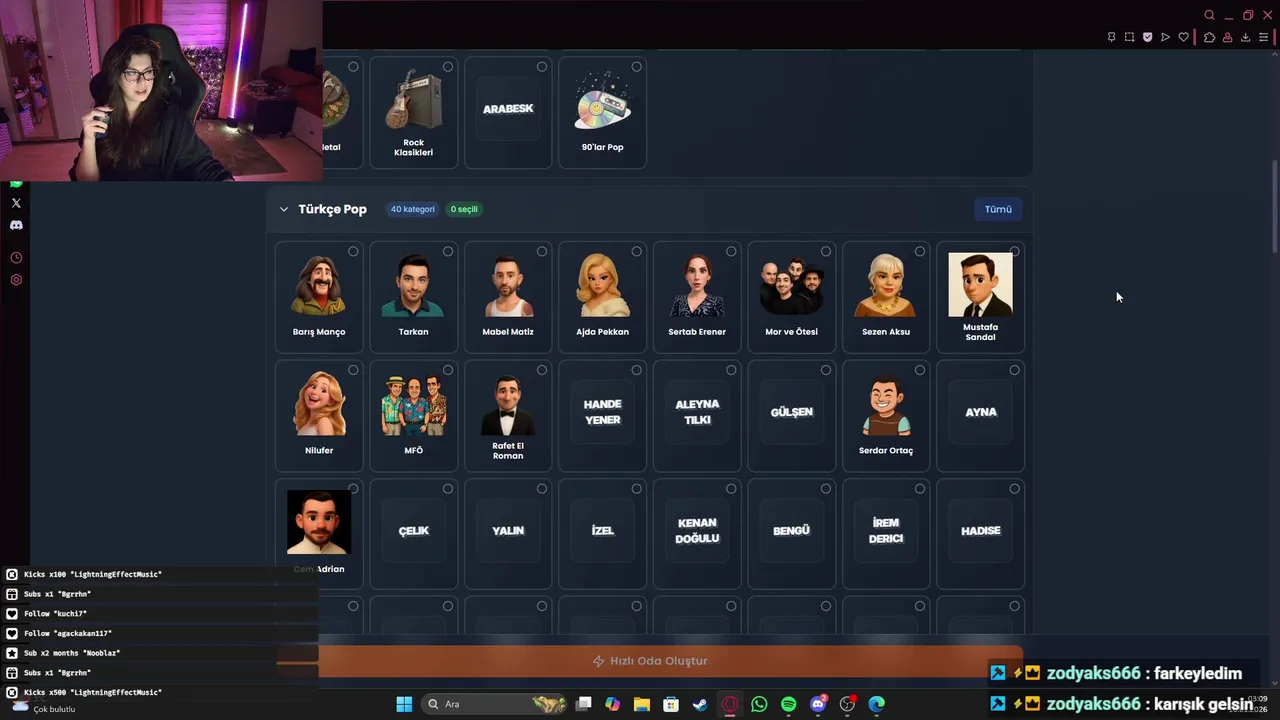The width and height of the screenshot is (1280, 720).
Task: Tick the Ajda Pekkan selection circle
Action: (x=636, y=251)
